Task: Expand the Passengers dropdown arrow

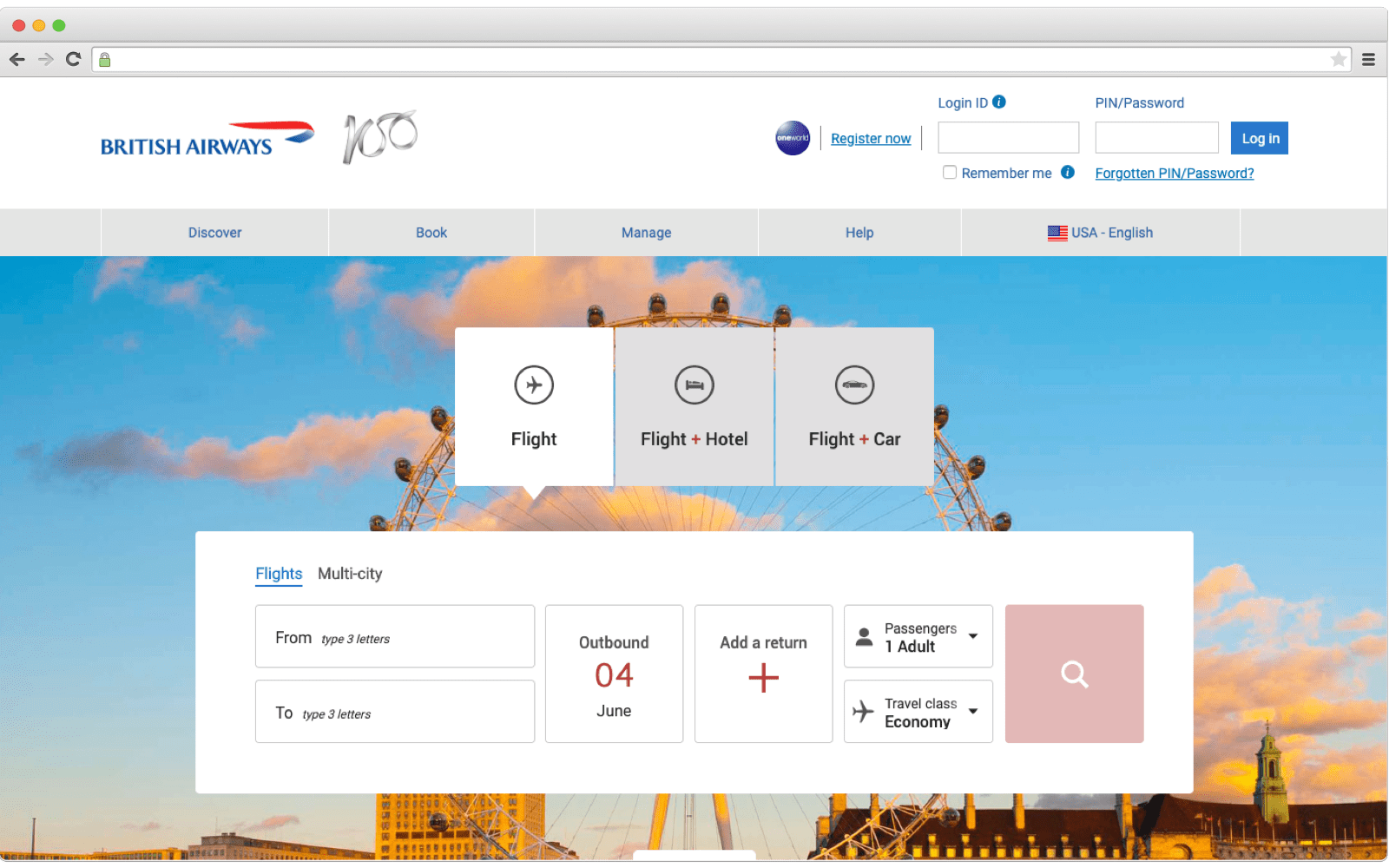Action: point(974,636)
